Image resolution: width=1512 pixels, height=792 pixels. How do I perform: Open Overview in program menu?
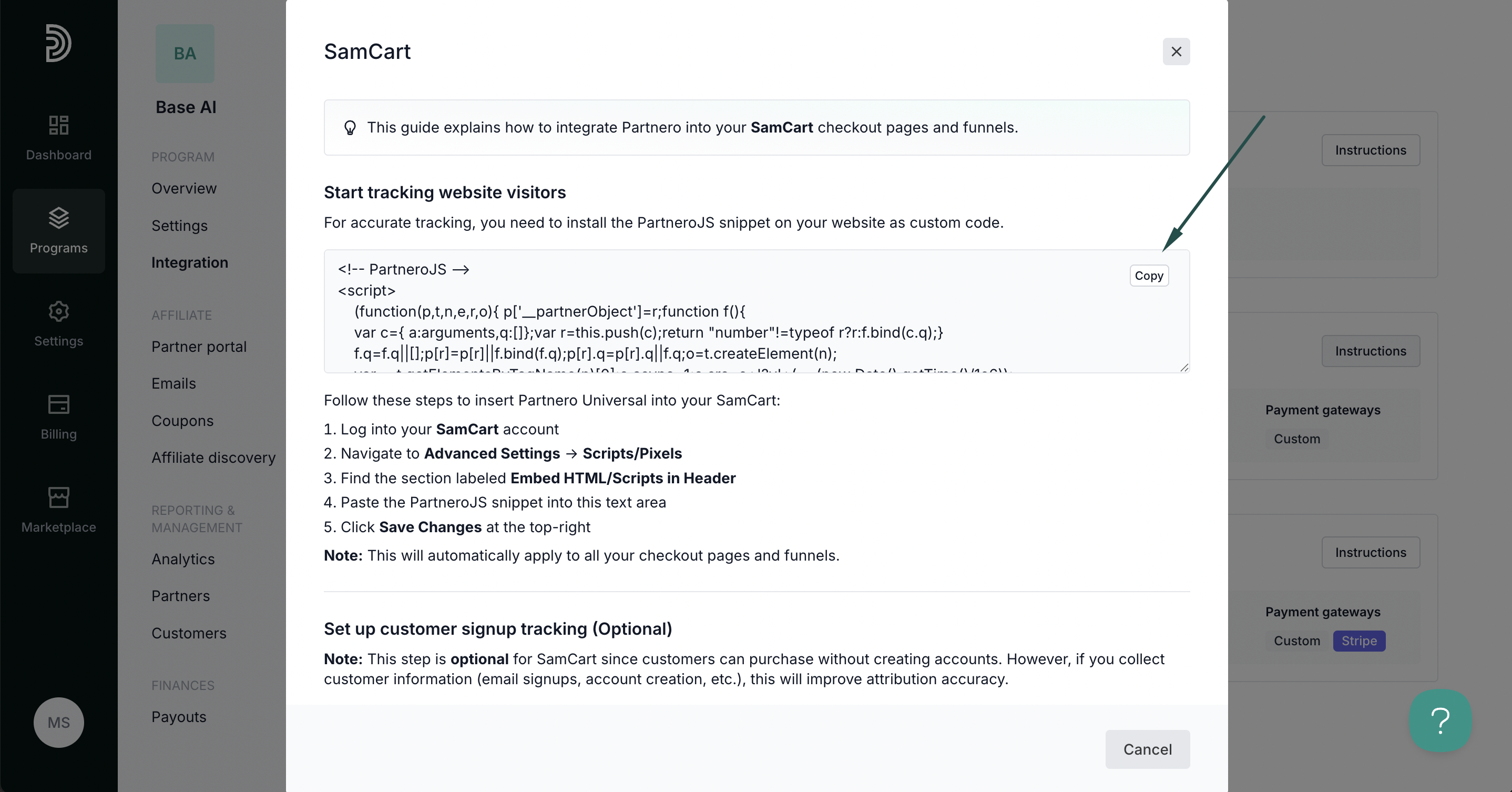(x=183, y=188)
